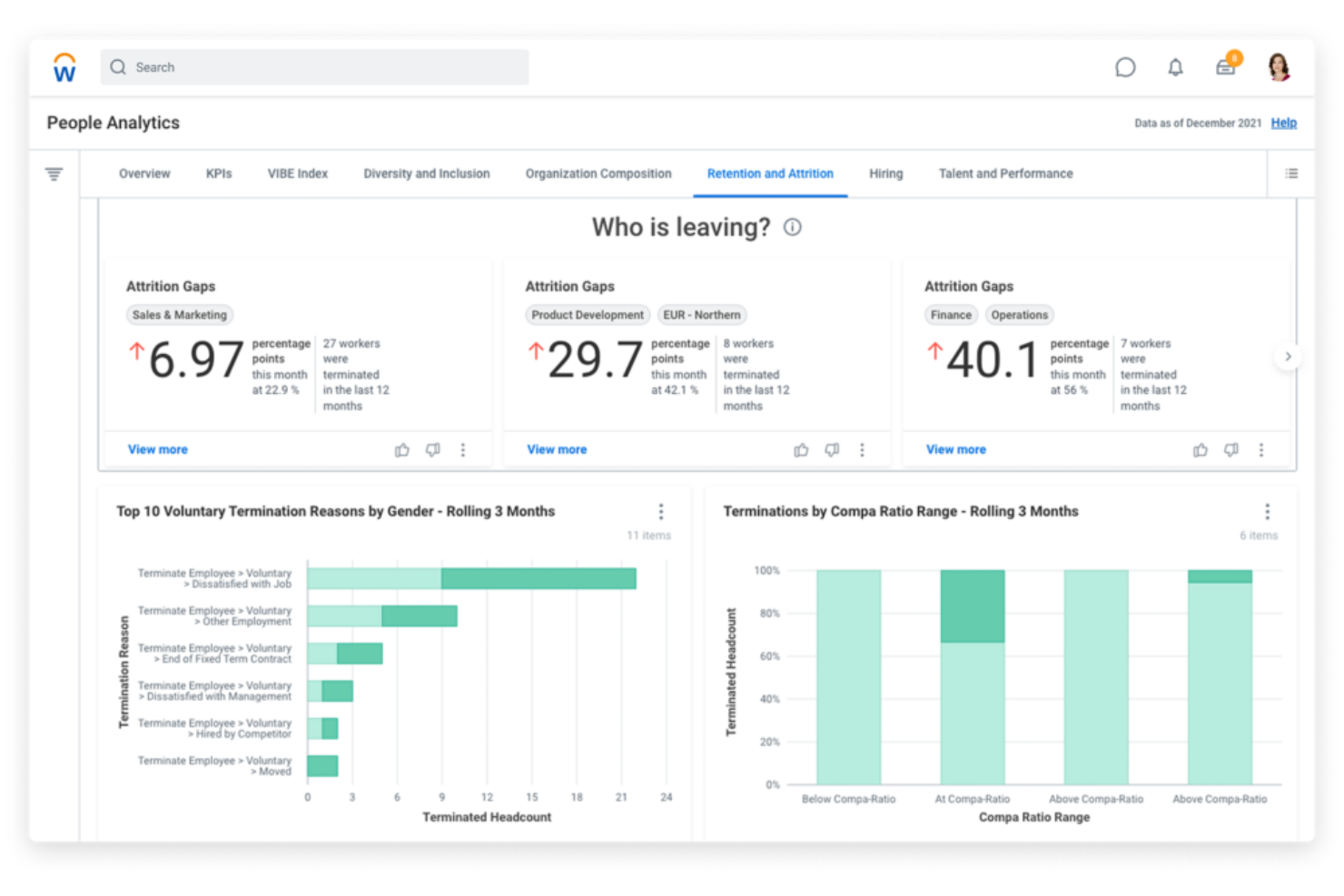Open the filter panel icon
This screenshot has width=1344, height=896.
[x=54, y=174]
